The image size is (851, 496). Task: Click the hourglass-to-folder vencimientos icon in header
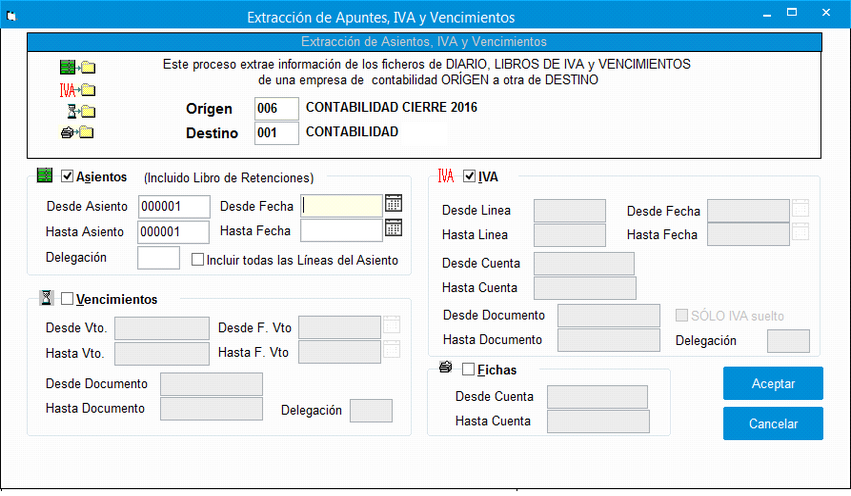pos(81,111)
